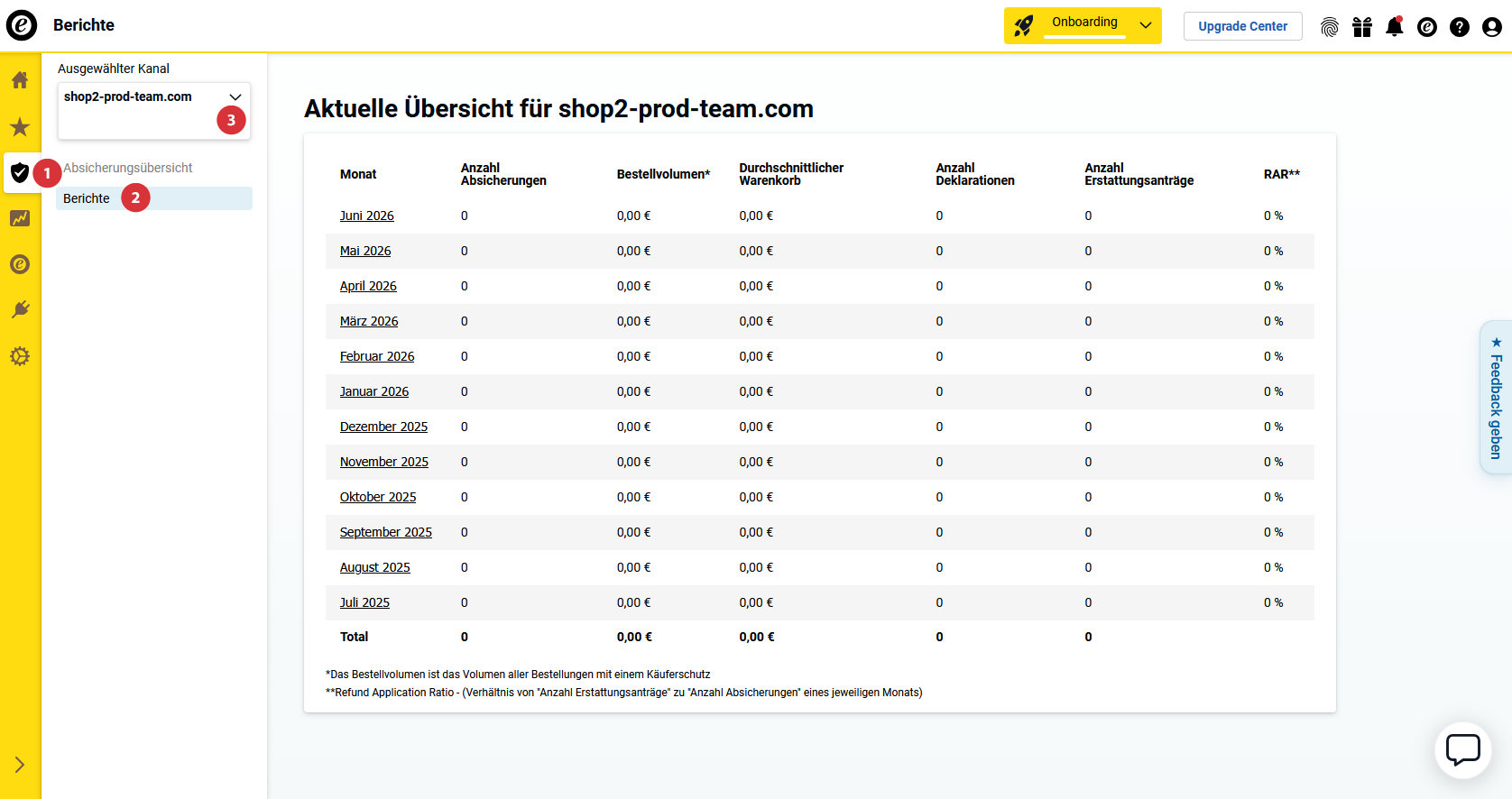Open the Onboarding dropdown
This screenshot has height=799, width=1512.
[1083, 26]
